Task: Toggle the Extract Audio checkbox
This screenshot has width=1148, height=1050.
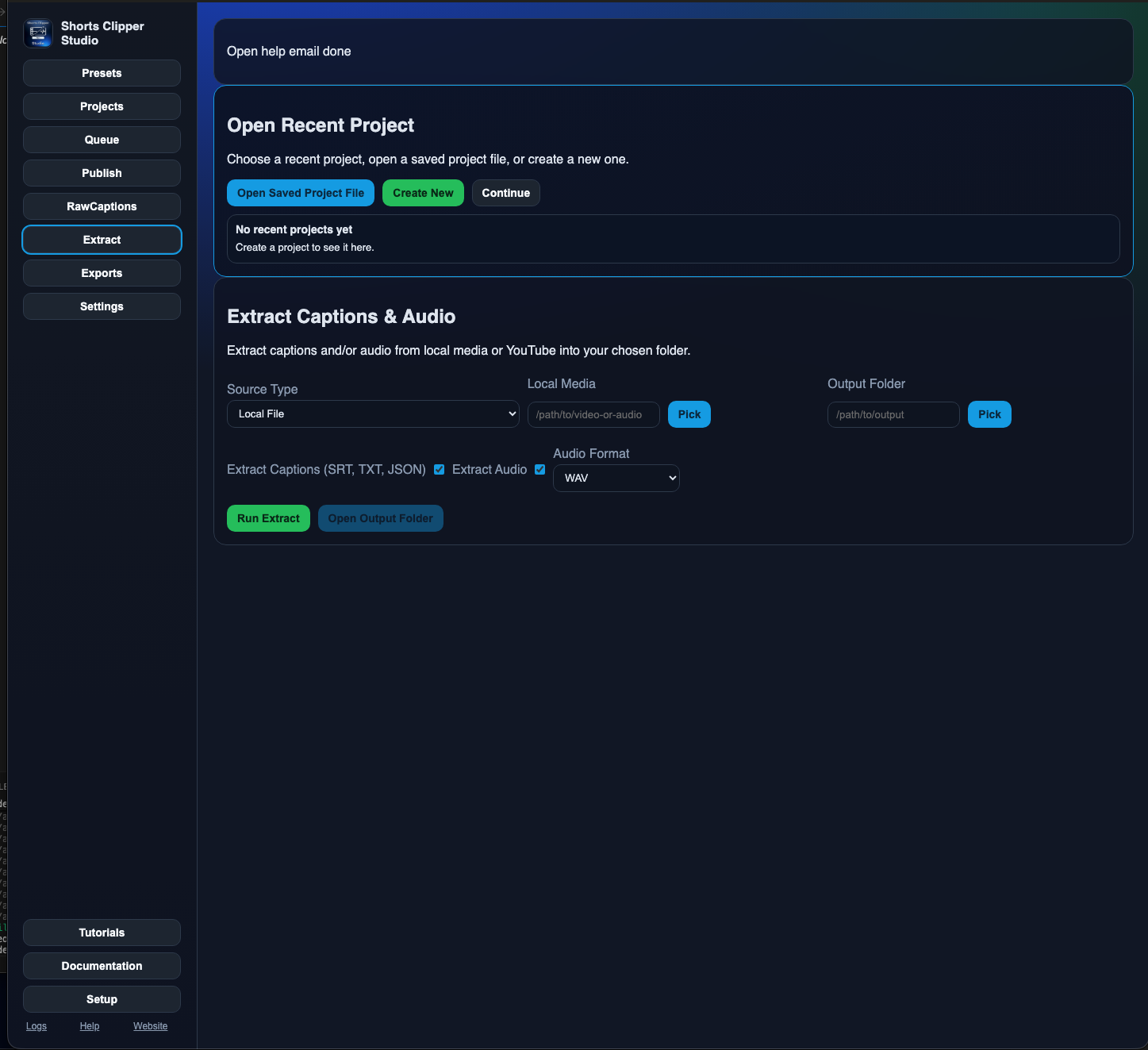Action: point(539,470)
